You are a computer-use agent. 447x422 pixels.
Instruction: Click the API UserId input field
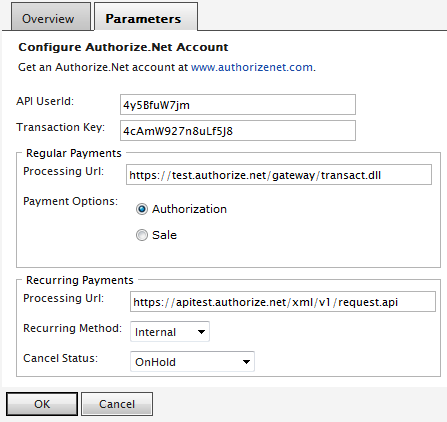tap(238, 105)
